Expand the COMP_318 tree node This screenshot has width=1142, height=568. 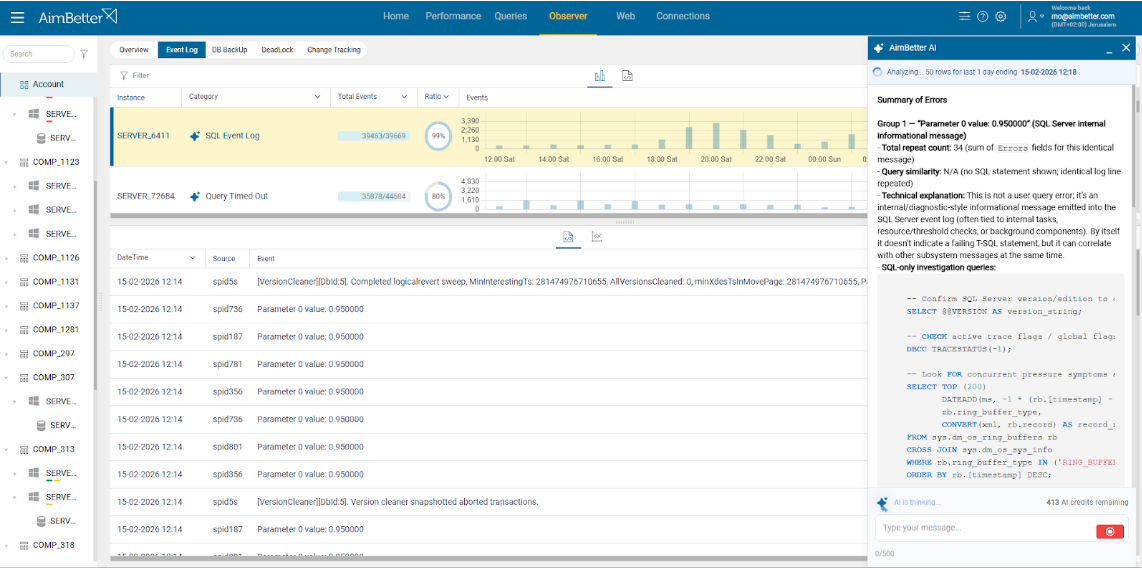(x=7, y=546)
